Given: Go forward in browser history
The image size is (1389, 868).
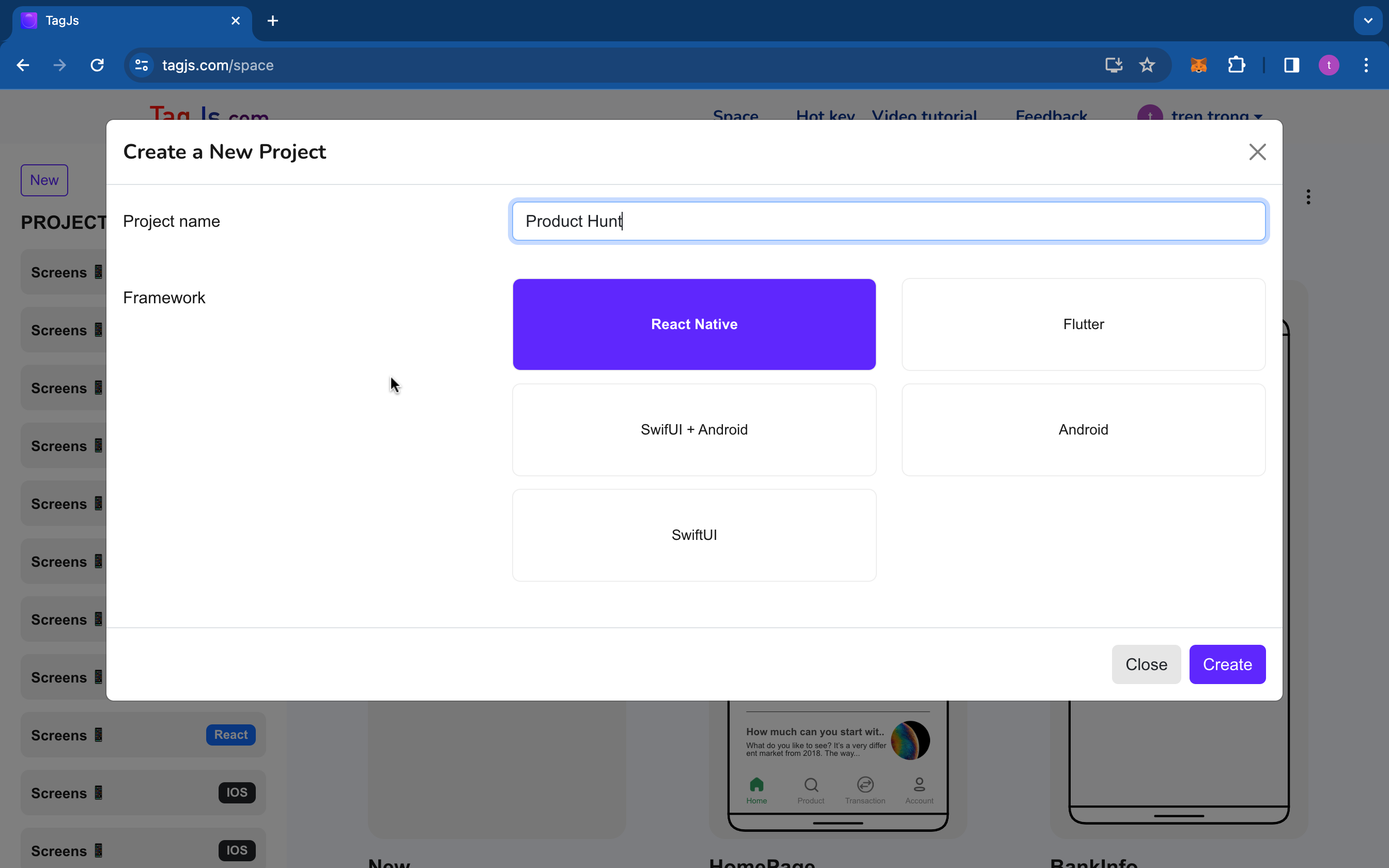Looking at the screenshot, I should point(60,66).
